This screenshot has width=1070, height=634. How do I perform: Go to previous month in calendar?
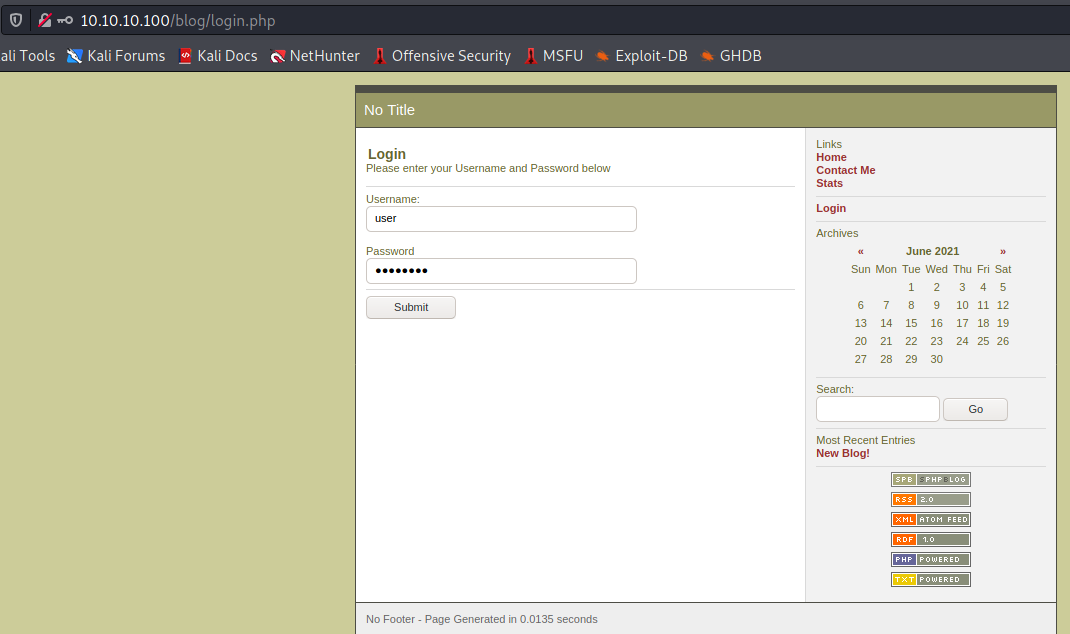[860, 251]
